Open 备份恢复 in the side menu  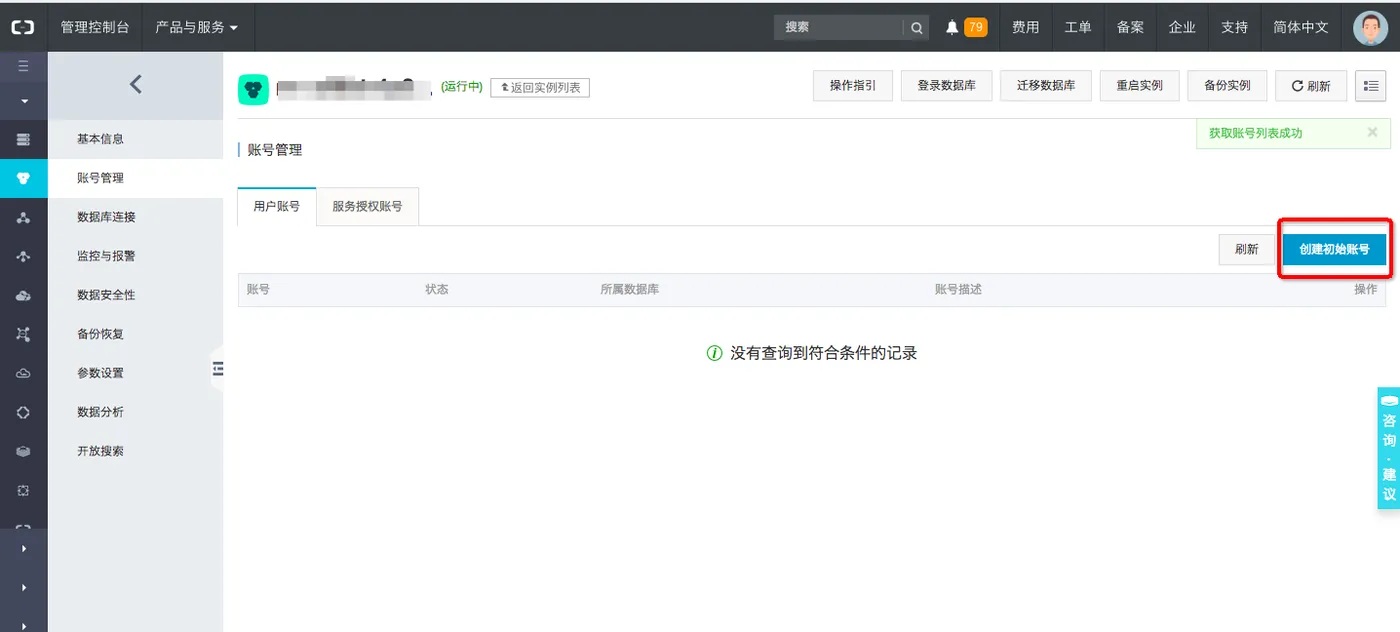135,334
